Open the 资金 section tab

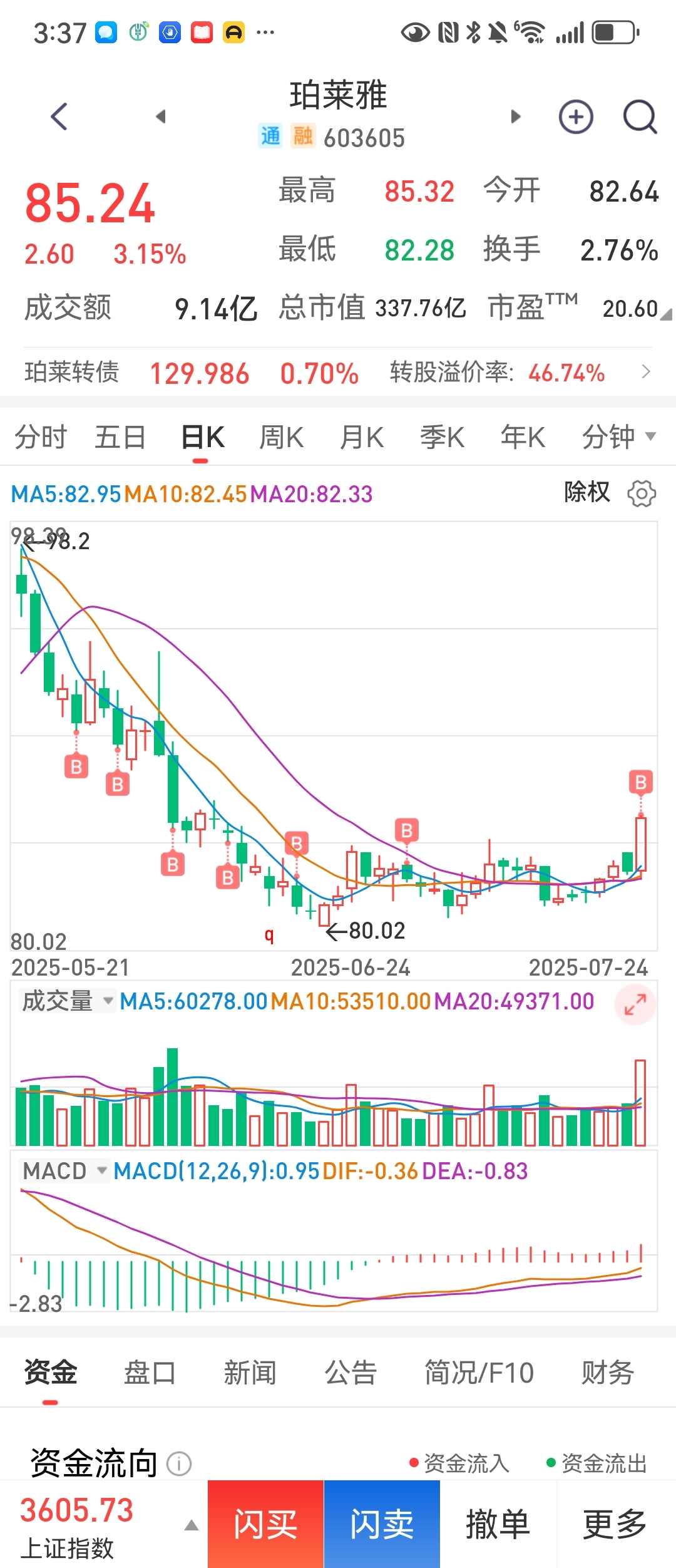[50, 1373]
